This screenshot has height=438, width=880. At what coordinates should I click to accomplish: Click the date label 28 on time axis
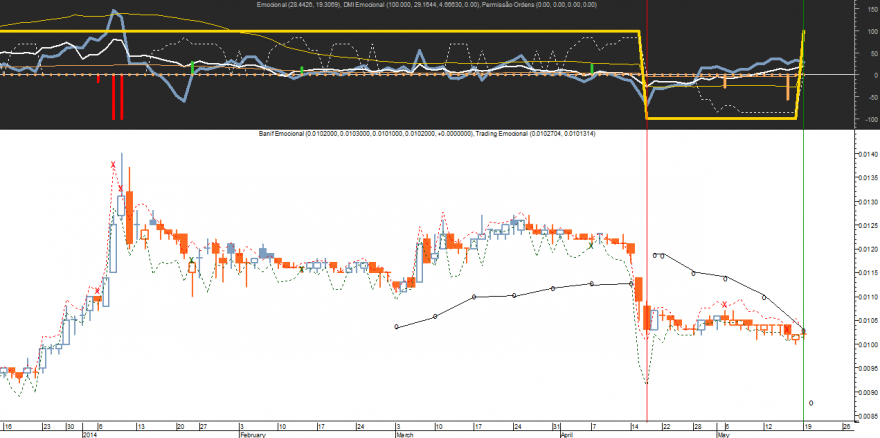coord(697,426)
